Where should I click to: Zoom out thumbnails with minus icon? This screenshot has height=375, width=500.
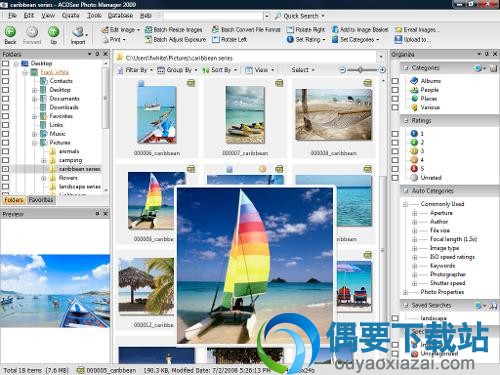(342, 70)
